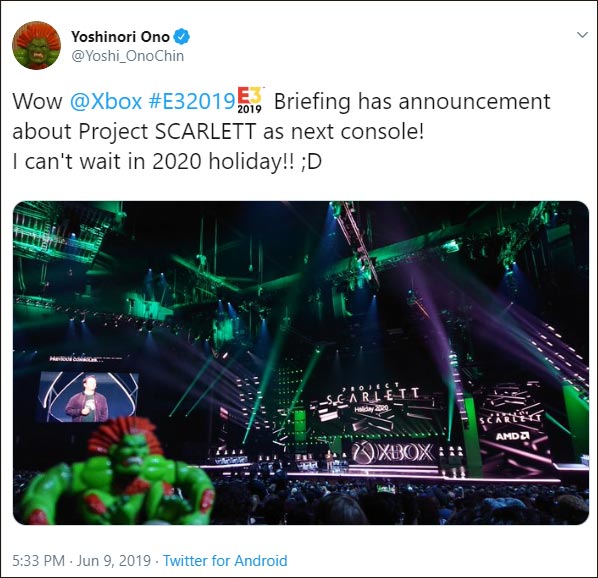Open the @Xbox mention

[x=106, y=101]
